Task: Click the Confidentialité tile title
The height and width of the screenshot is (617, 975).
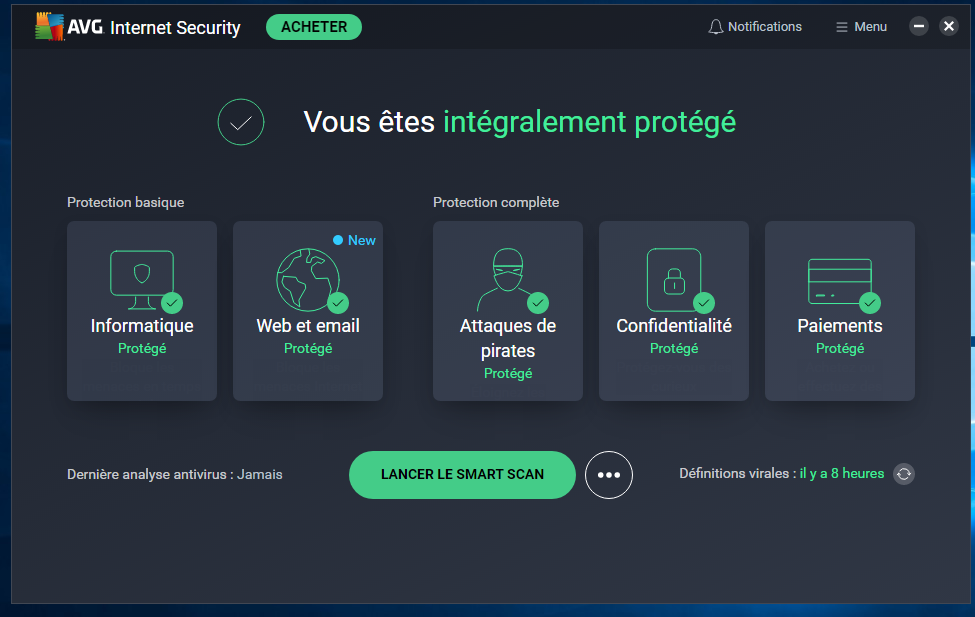Action: tap(674, 326)
